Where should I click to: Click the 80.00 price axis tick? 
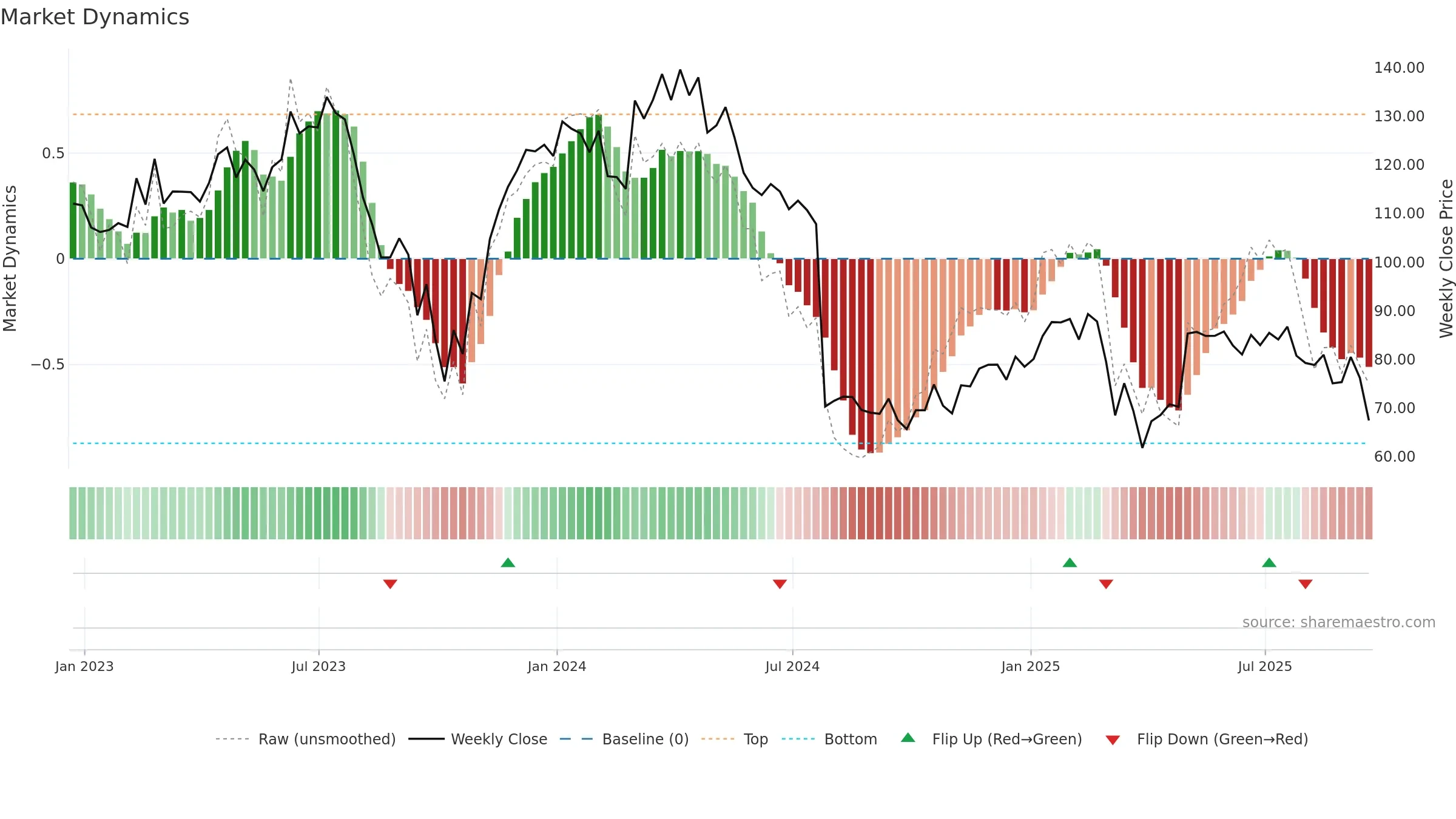1395,359
